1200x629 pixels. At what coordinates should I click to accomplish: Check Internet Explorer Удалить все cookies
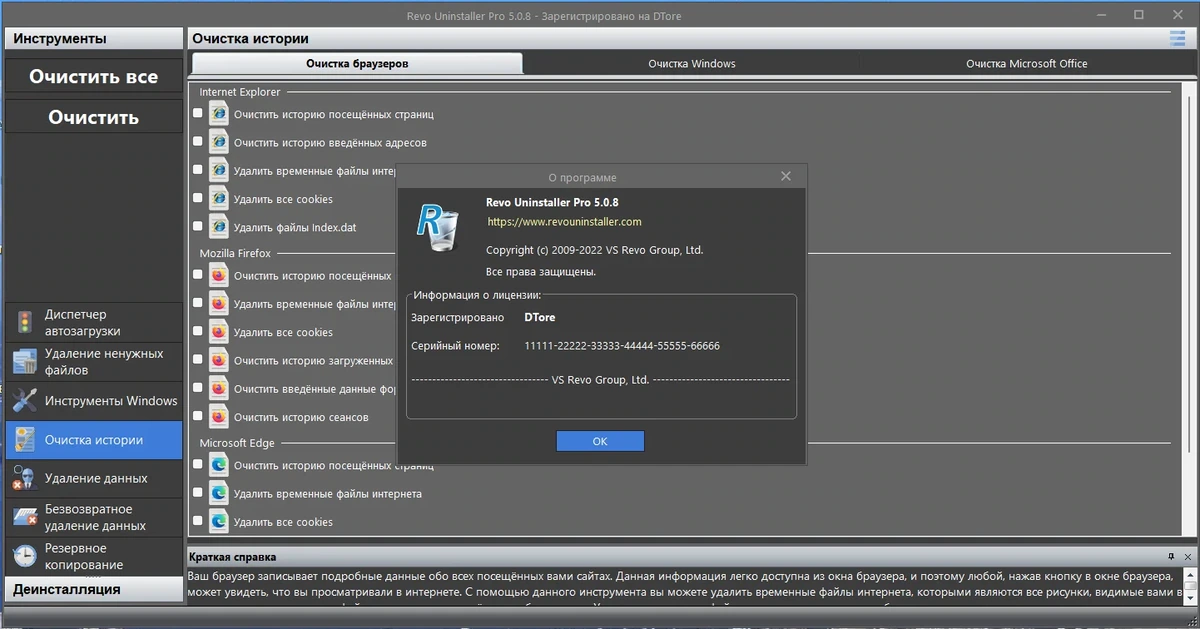point(198,198)
